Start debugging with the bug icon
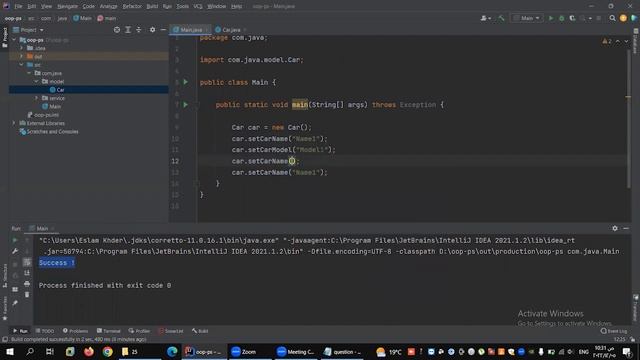640x360 pixels. (562, 18)
